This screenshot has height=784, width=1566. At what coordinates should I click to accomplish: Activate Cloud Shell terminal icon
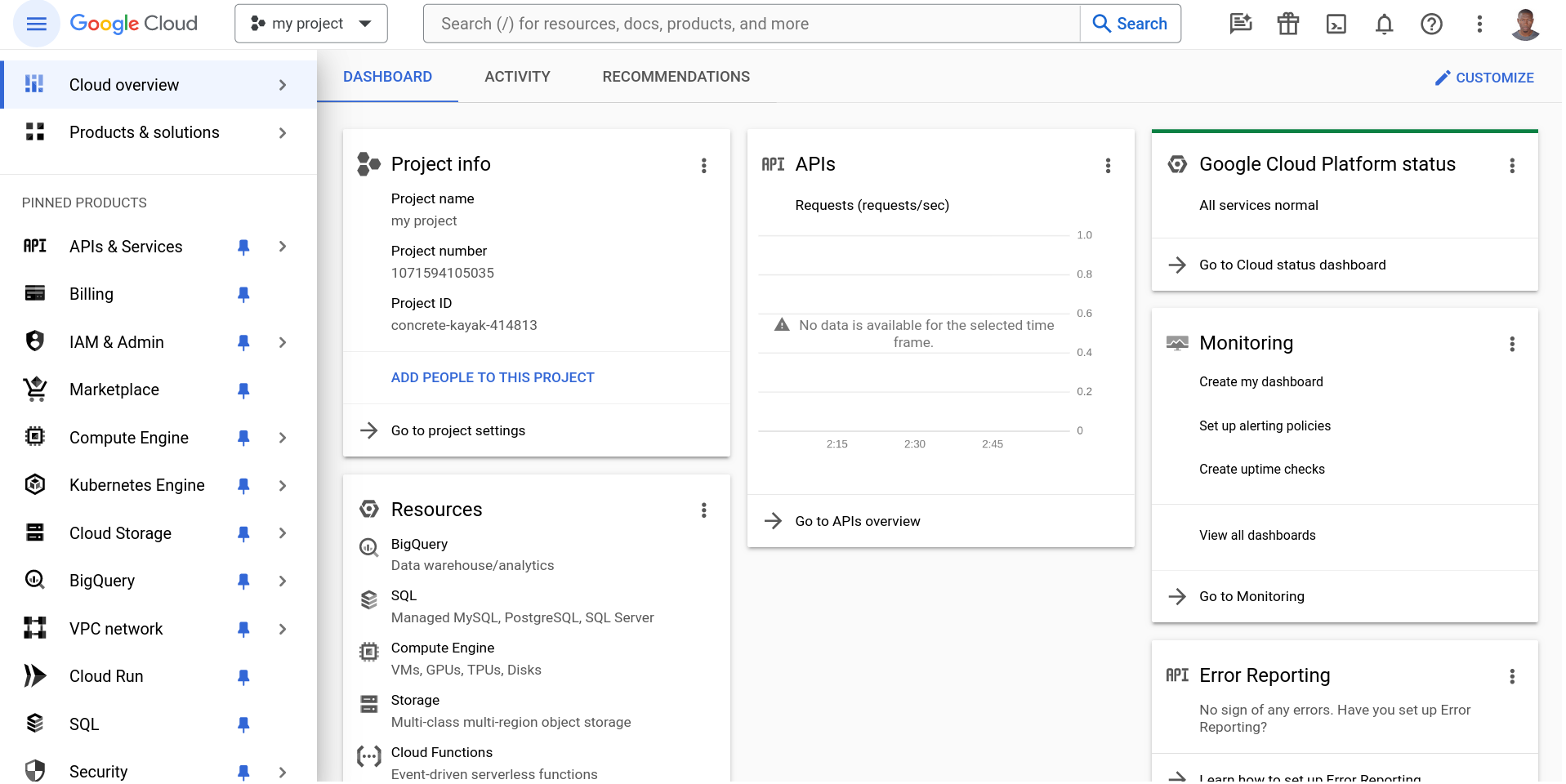tap(1336, 24)
